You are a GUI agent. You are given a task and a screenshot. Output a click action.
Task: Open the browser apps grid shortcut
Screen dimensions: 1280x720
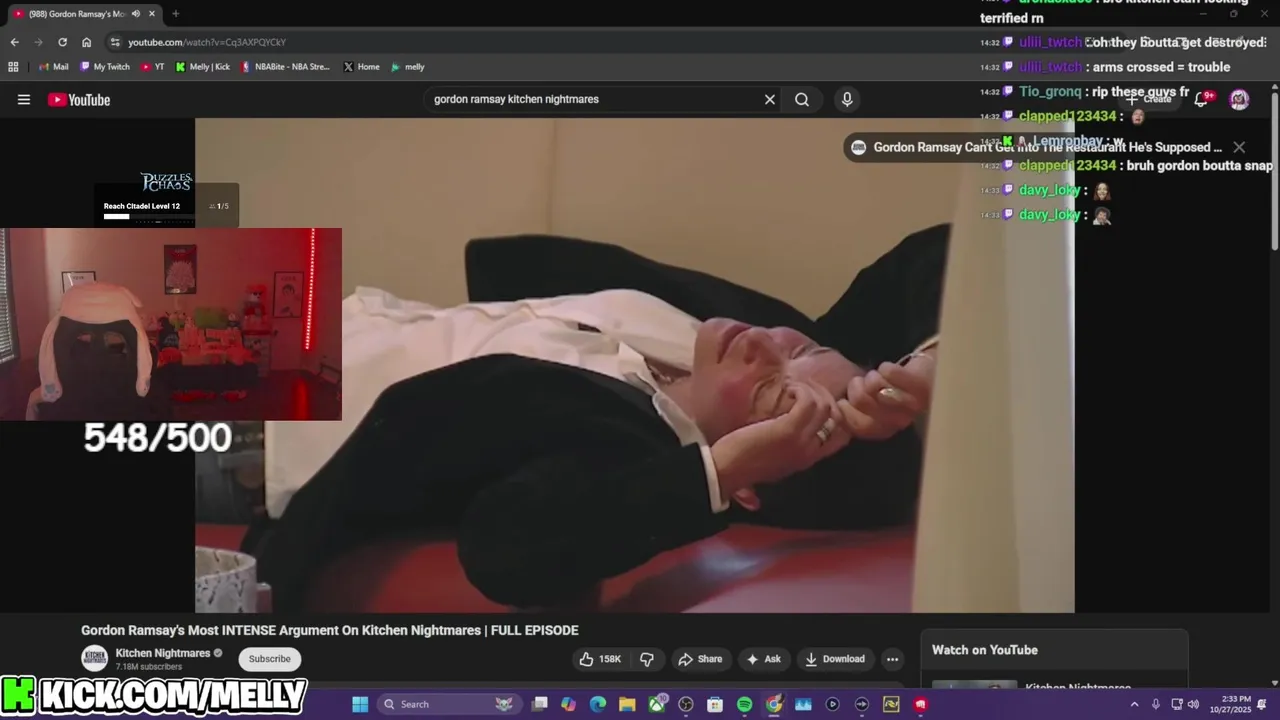tap(13, 67)
